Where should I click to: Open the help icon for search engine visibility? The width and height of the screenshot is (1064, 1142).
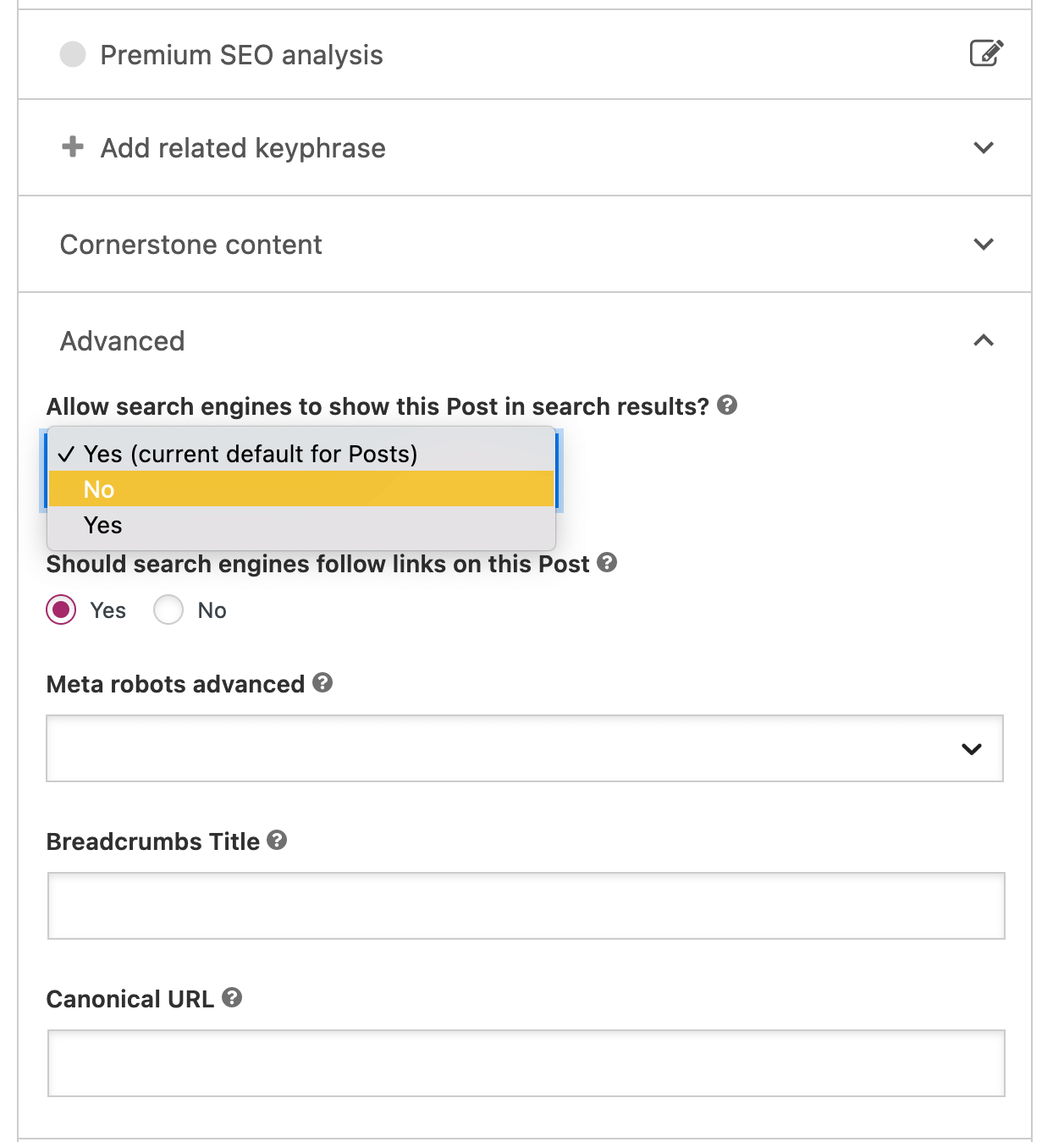728,405
